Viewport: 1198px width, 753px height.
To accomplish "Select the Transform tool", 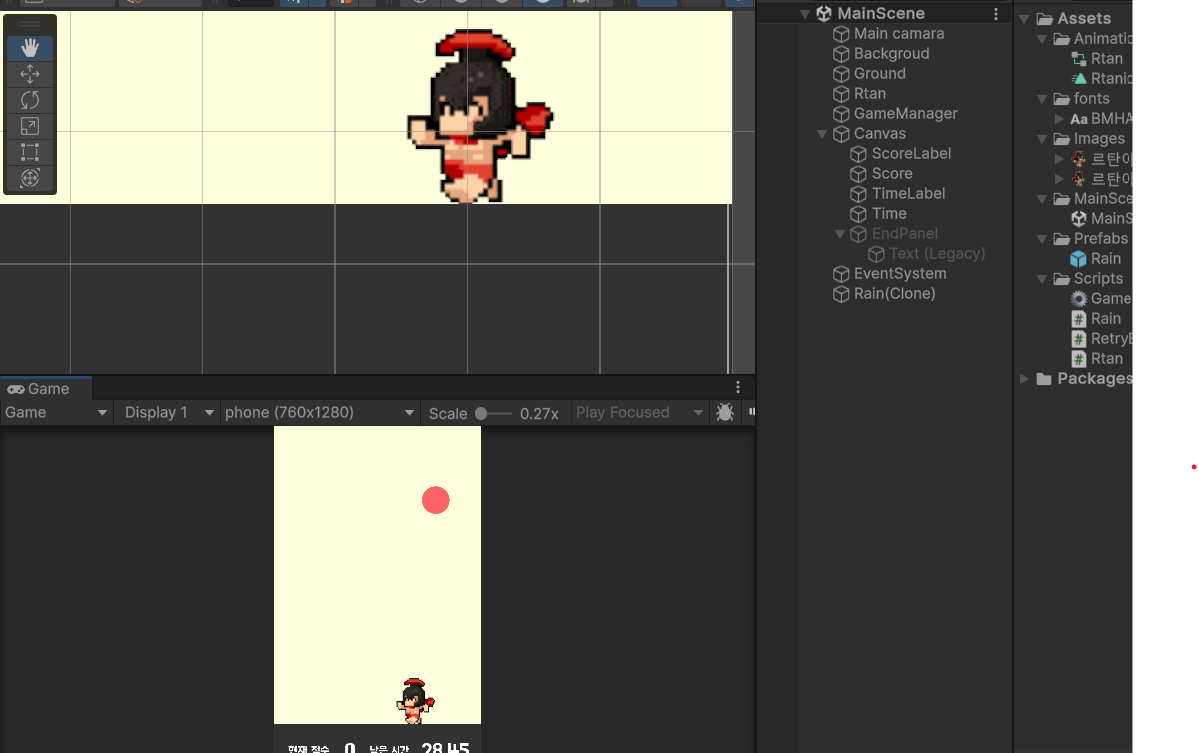I will 30,178.
